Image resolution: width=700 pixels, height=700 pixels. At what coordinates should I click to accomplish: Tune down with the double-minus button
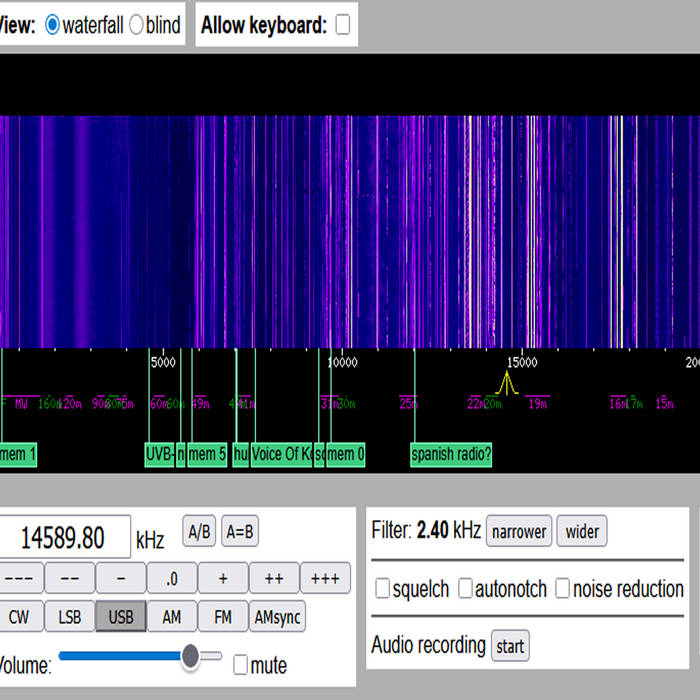click(70, 578)
